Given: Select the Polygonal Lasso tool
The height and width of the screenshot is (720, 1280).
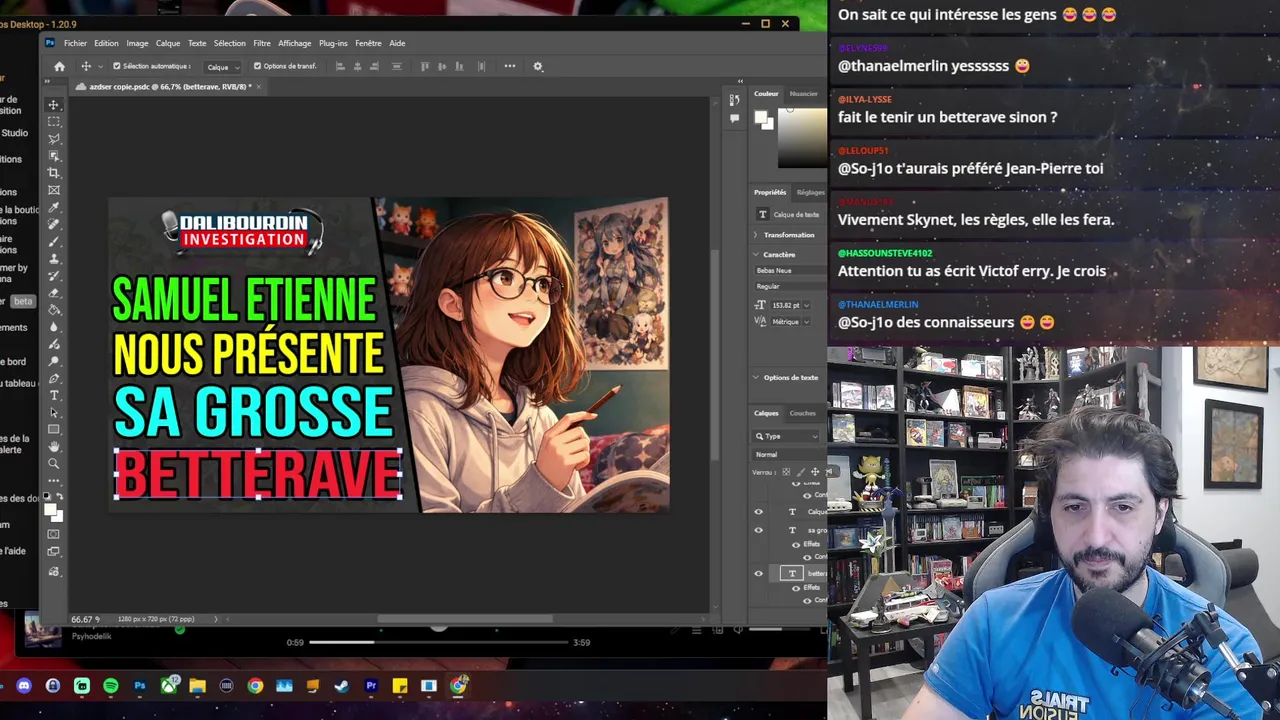Looking at the screenshot, I should tap(54, 138).
